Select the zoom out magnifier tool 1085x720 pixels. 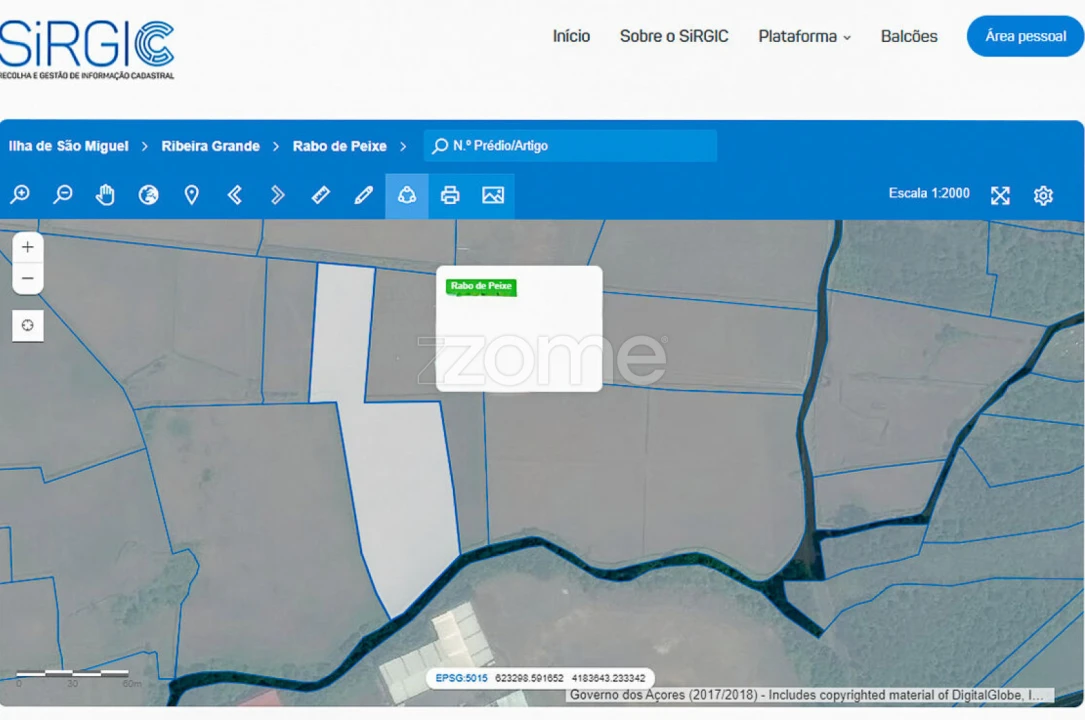[63, 195]
